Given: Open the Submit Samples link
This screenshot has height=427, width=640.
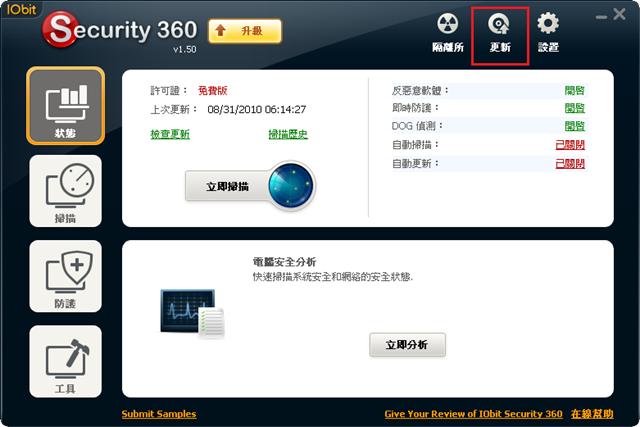Looking at the screenshot, I should [159, 414].
